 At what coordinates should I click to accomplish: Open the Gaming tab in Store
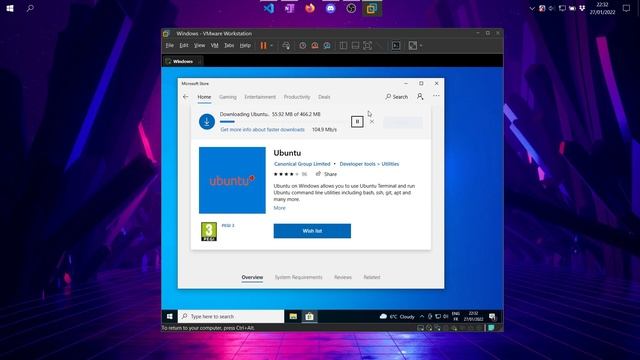(228, 97)
